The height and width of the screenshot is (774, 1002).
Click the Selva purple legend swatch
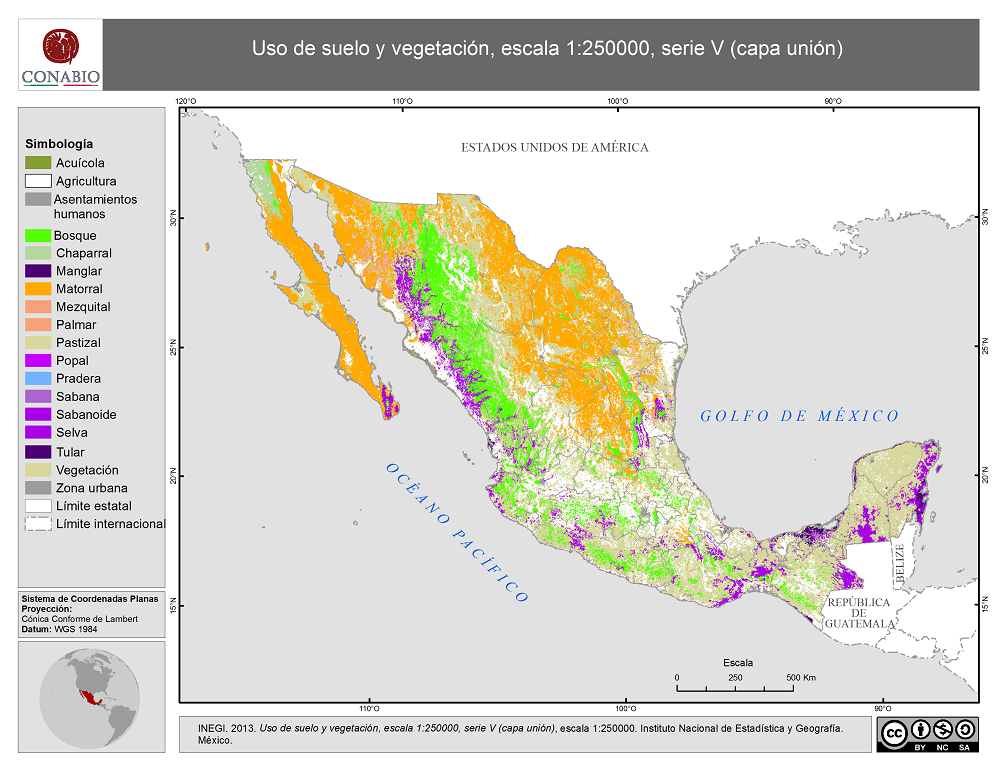(38, 433)
